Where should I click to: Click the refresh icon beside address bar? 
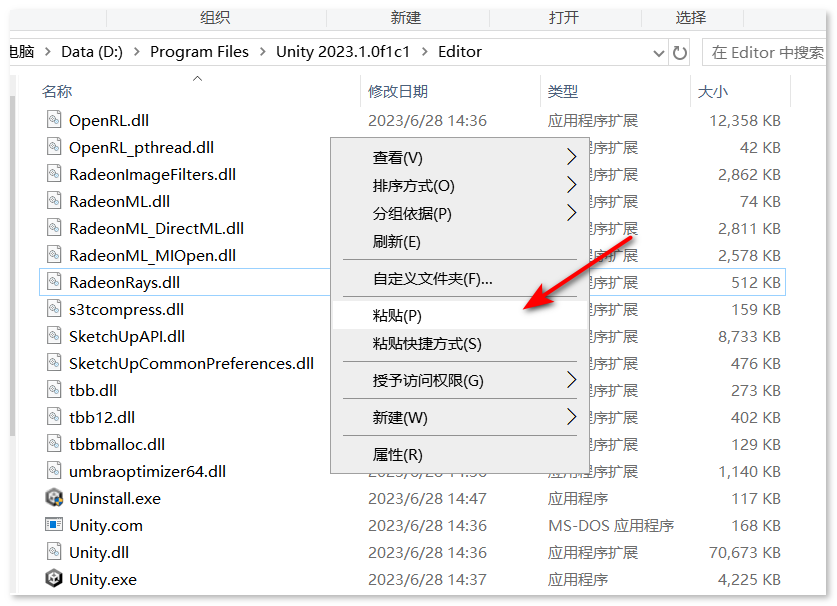pos(680,52)
